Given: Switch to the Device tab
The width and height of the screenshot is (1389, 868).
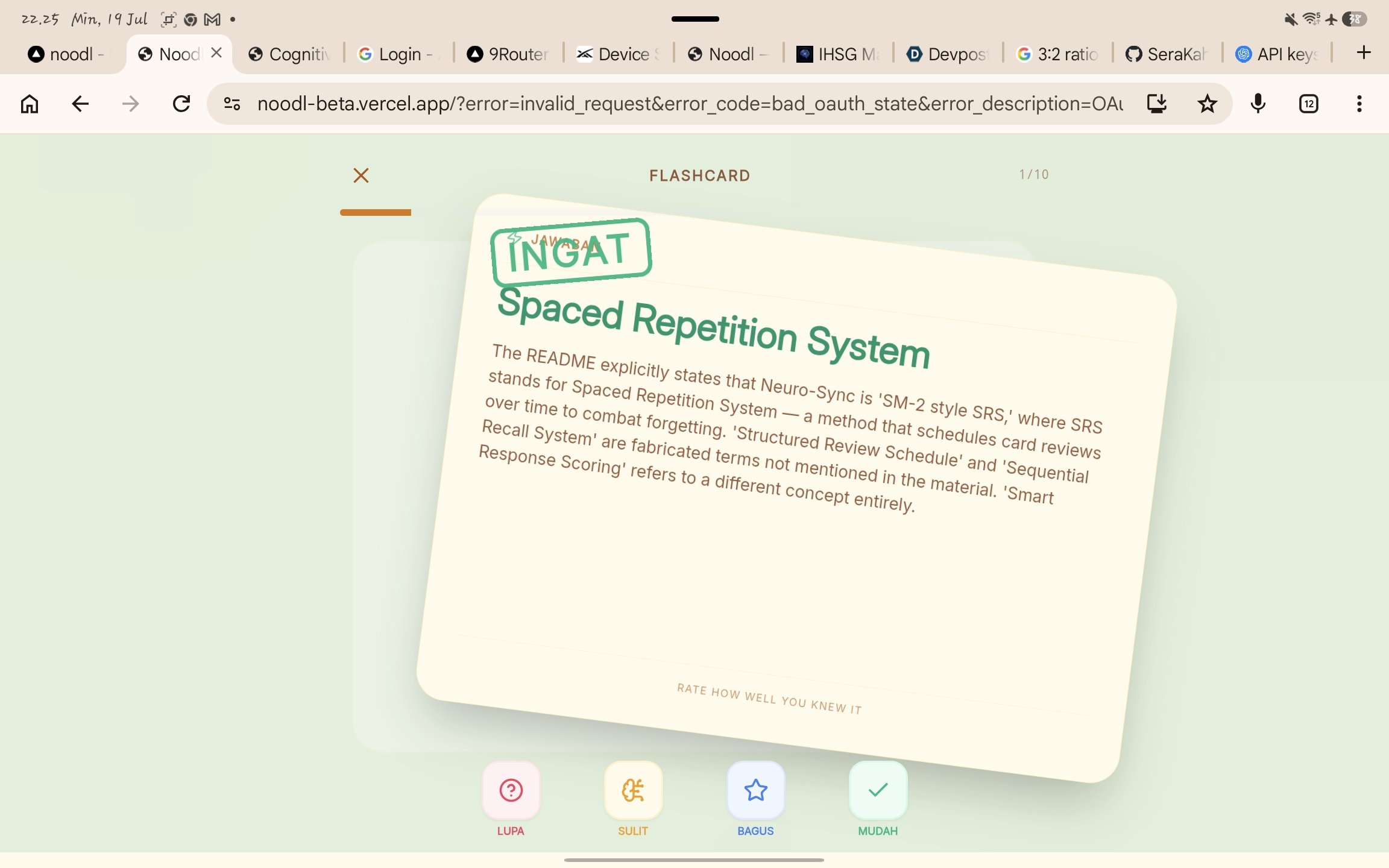Looking at the screenshot, I should point(618,54).
